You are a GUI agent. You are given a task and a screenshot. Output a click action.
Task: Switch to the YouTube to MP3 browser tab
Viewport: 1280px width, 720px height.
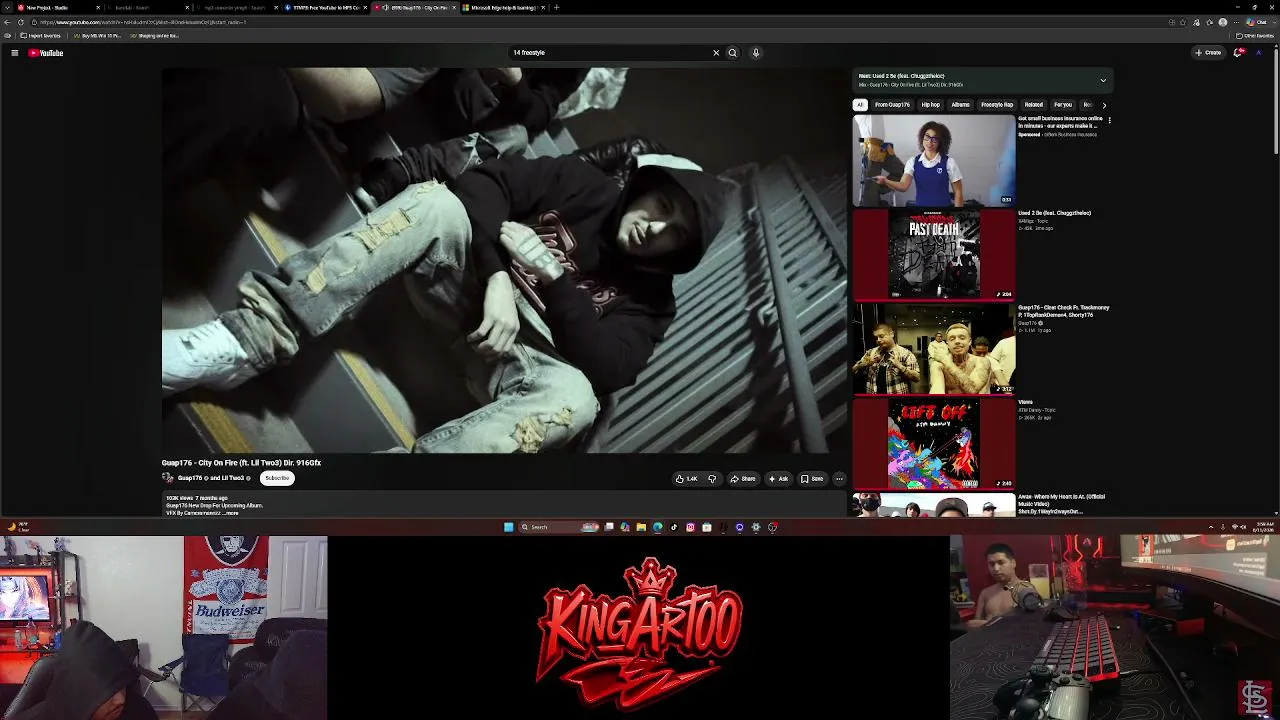325,7
